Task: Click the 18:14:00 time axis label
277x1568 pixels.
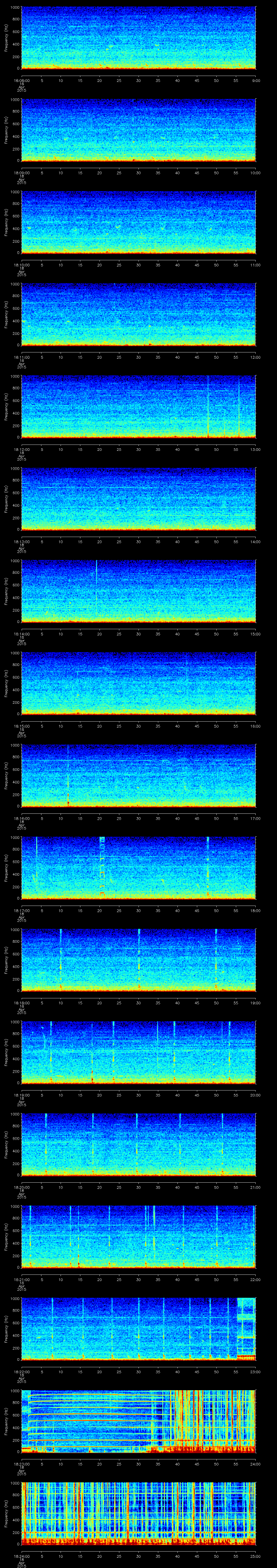Action: [21, 634]
